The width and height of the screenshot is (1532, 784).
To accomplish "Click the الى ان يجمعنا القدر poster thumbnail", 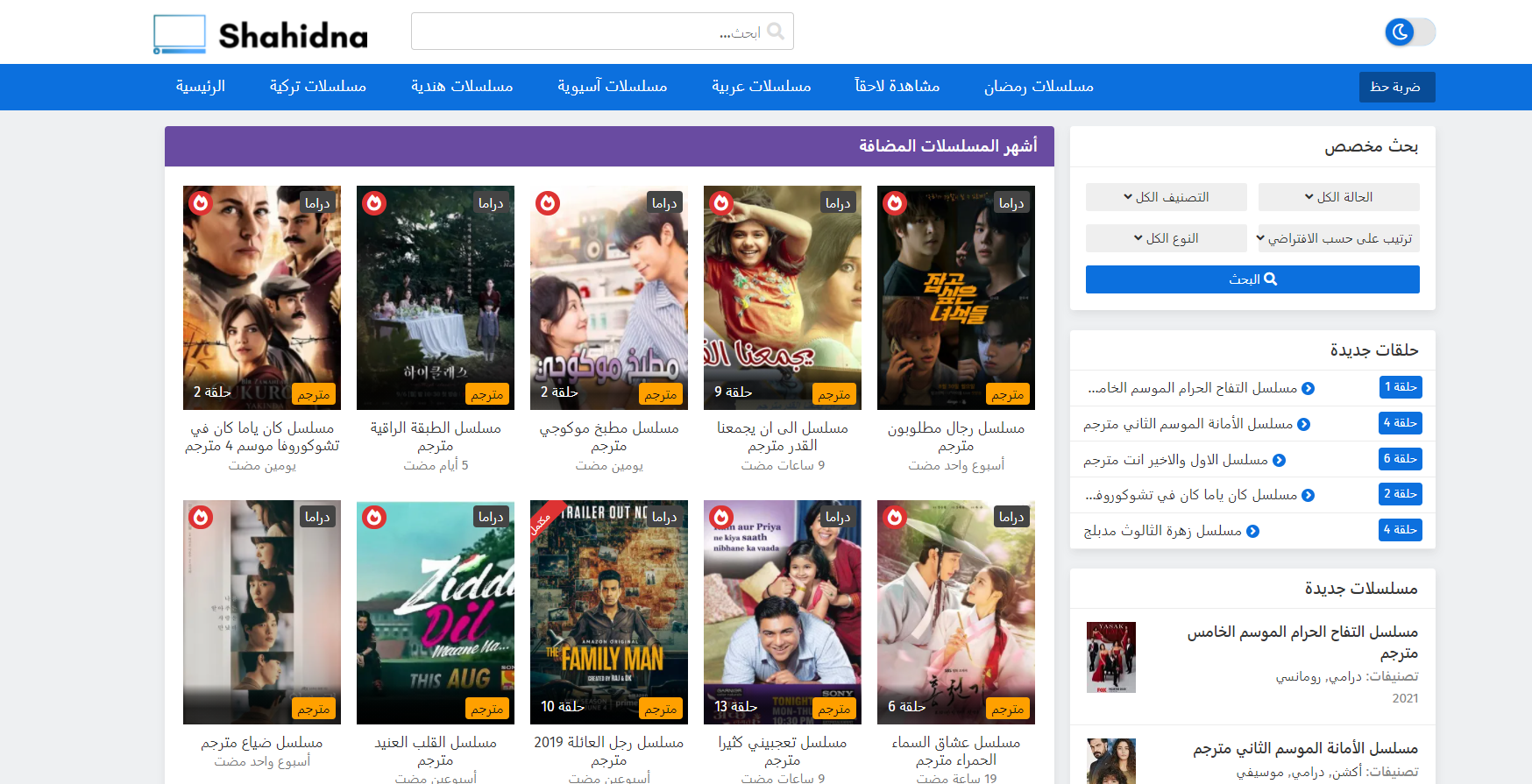I will (783, 298).
